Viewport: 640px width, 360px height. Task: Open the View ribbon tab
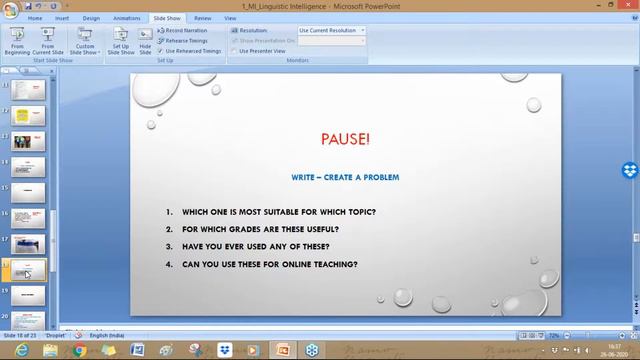coord(230,18)
